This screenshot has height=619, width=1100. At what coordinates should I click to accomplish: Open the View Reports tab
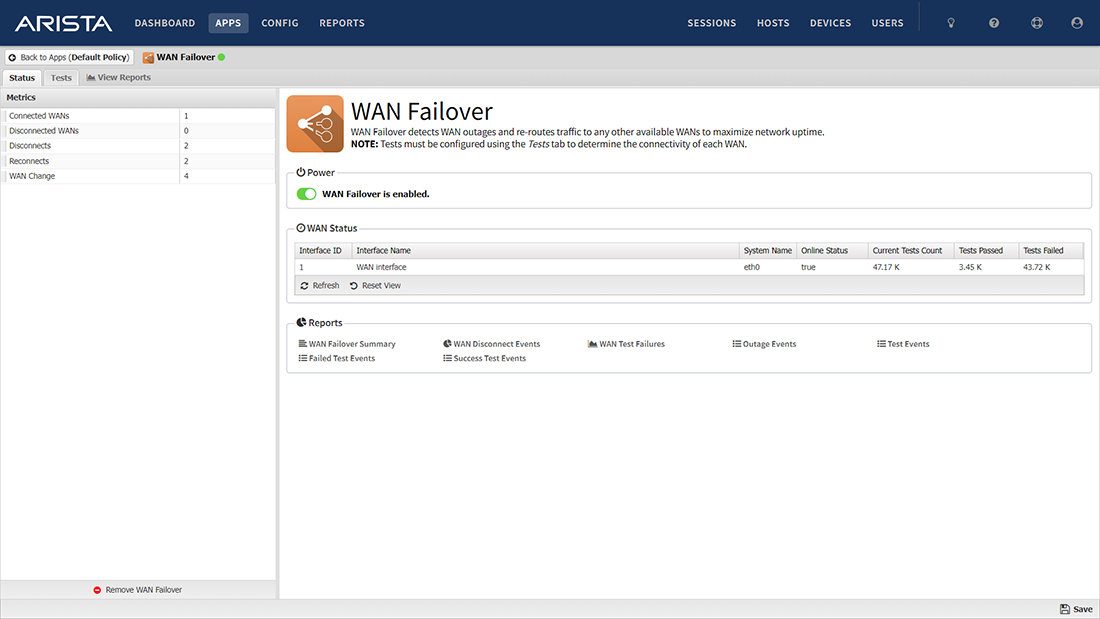[x=119, y=78]
